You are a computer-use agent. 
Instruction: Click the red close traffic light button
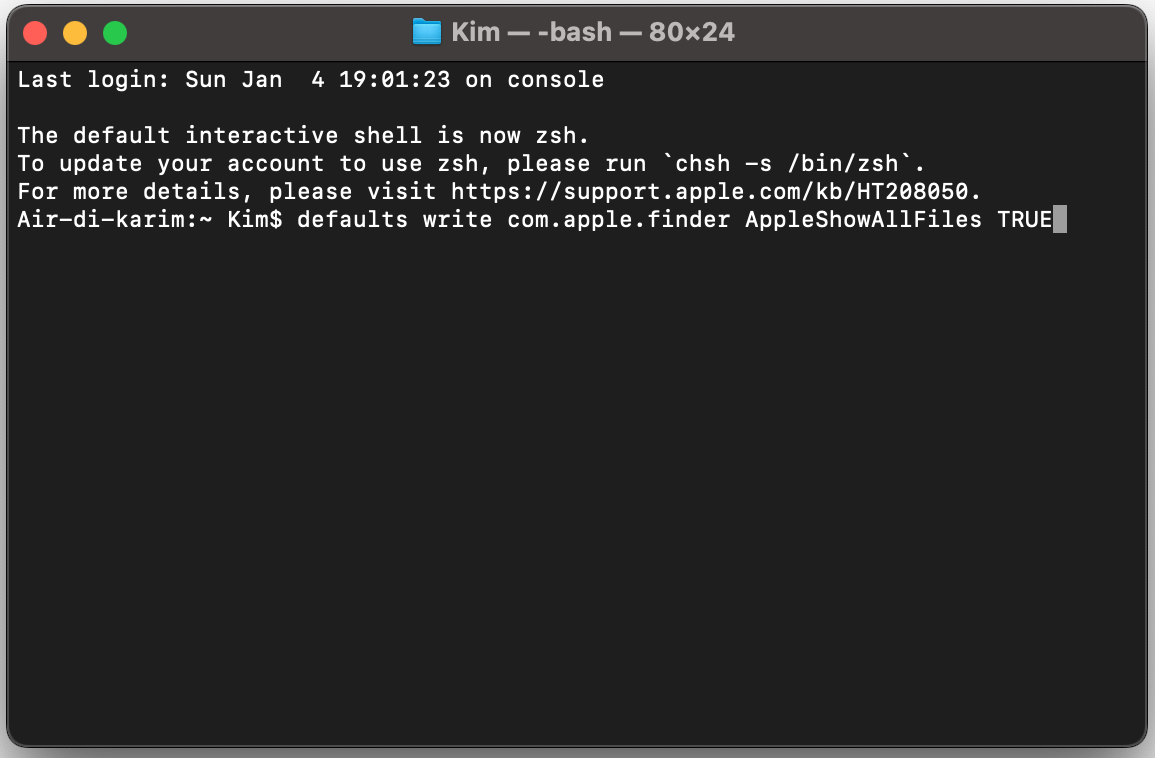tap(35, 32)
